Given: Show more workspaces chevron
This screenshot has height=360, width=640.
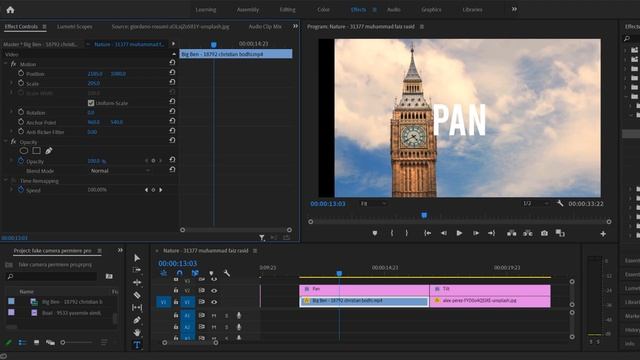Looking at the screenshot, I should tap(514, 9).
